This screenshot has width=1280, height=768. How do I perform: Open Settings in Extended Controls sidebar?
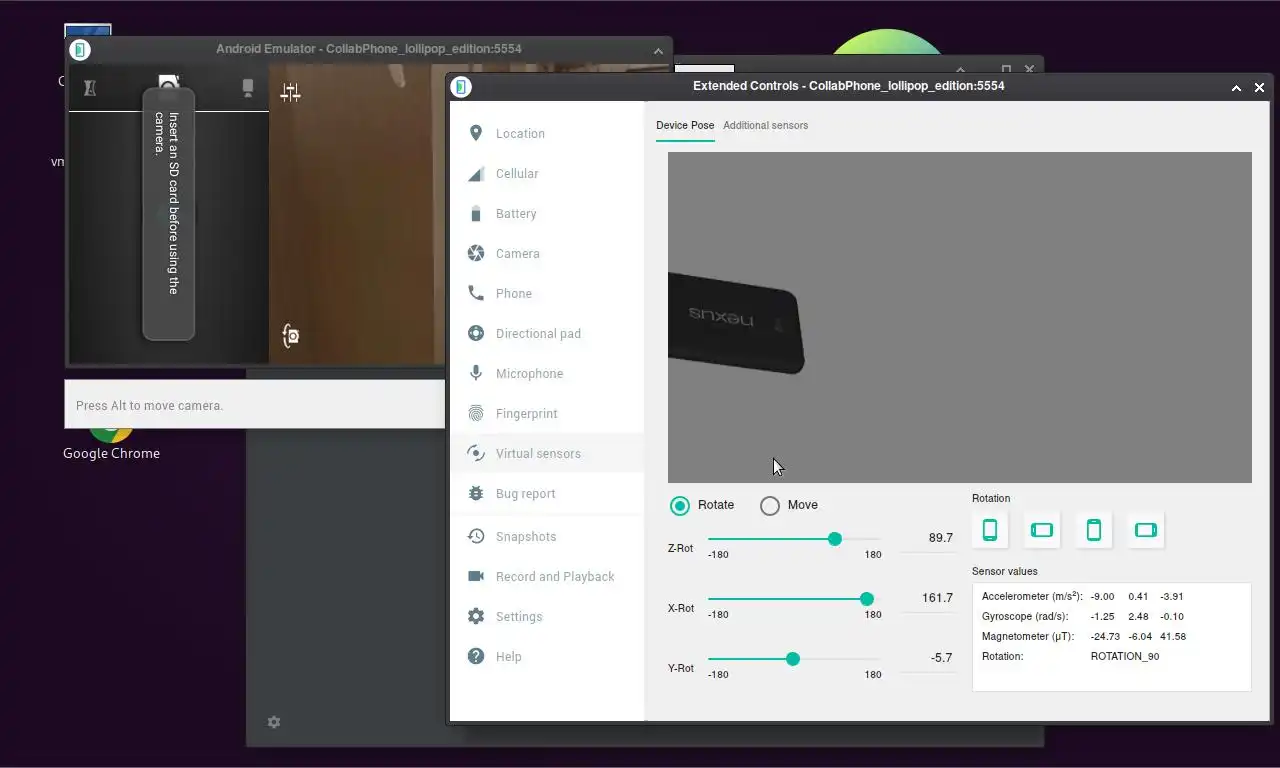(x=546, y=616)
